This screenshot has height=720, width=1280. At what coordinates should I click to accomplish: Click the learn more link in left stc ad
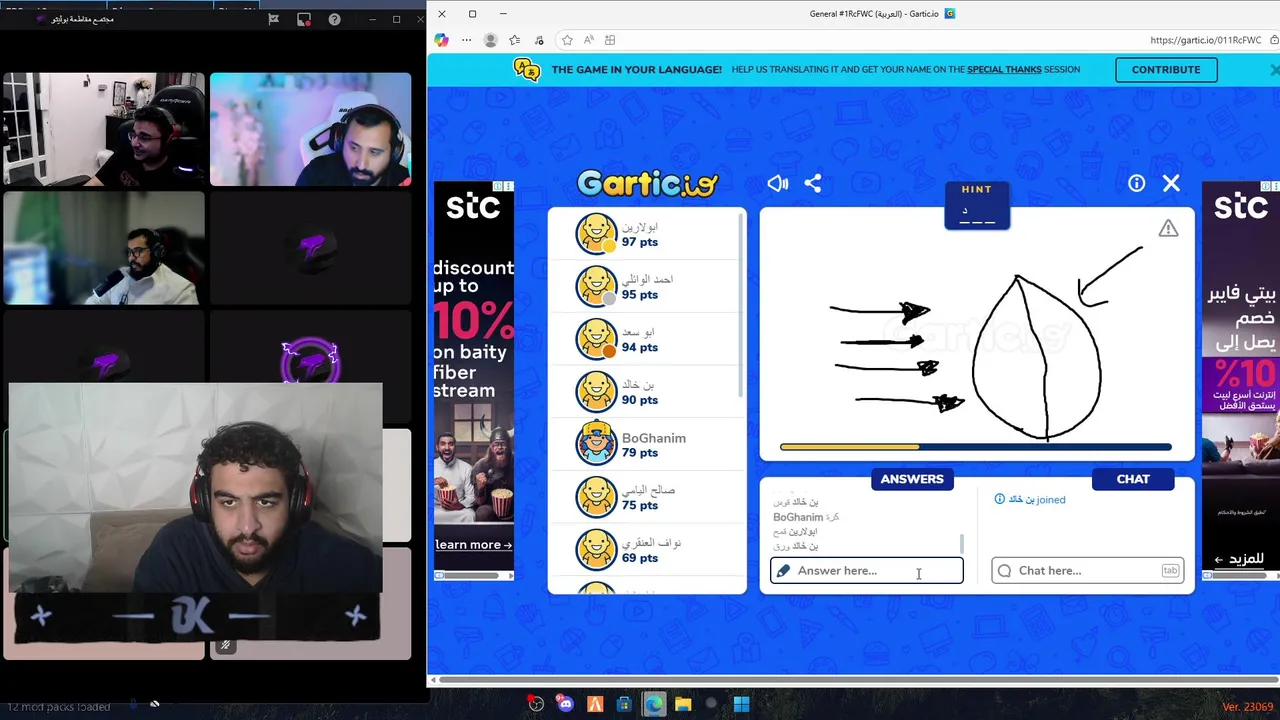(473, 545)
